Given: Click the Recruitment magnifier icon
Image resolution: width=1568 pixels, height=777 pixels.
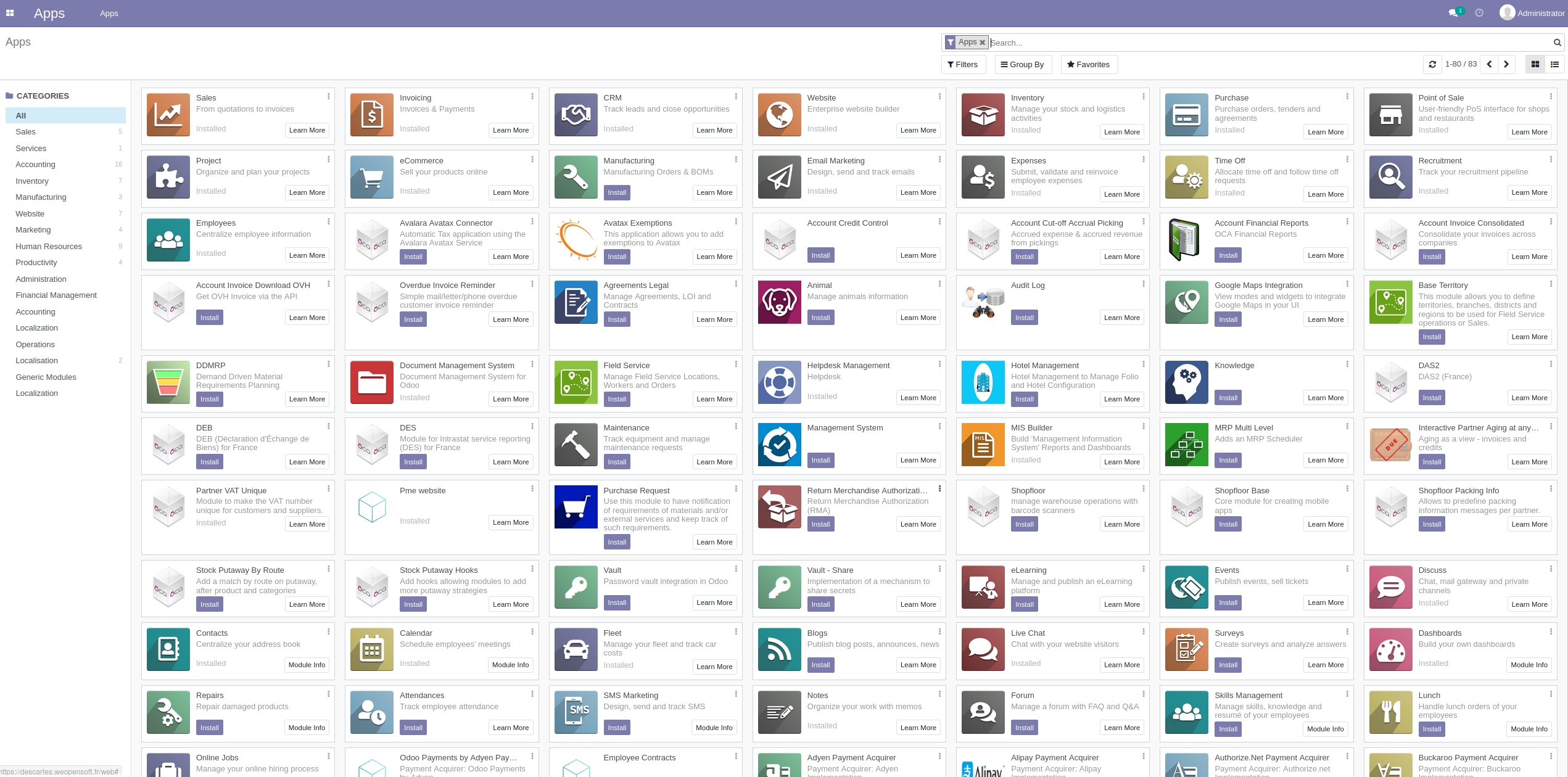Looking at the screenshot, I should (x=1391, y=177).
